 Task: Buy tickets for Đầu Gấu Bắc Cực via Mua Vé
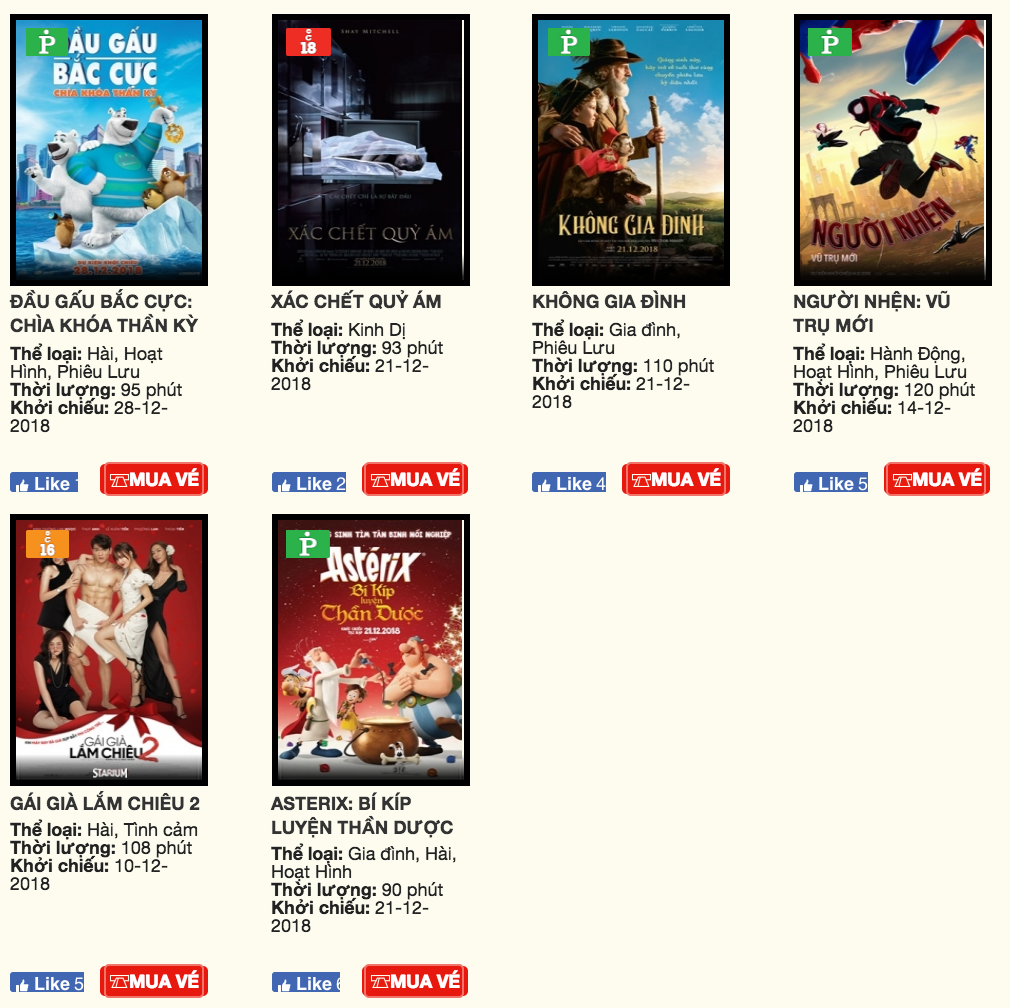(154, 479)
